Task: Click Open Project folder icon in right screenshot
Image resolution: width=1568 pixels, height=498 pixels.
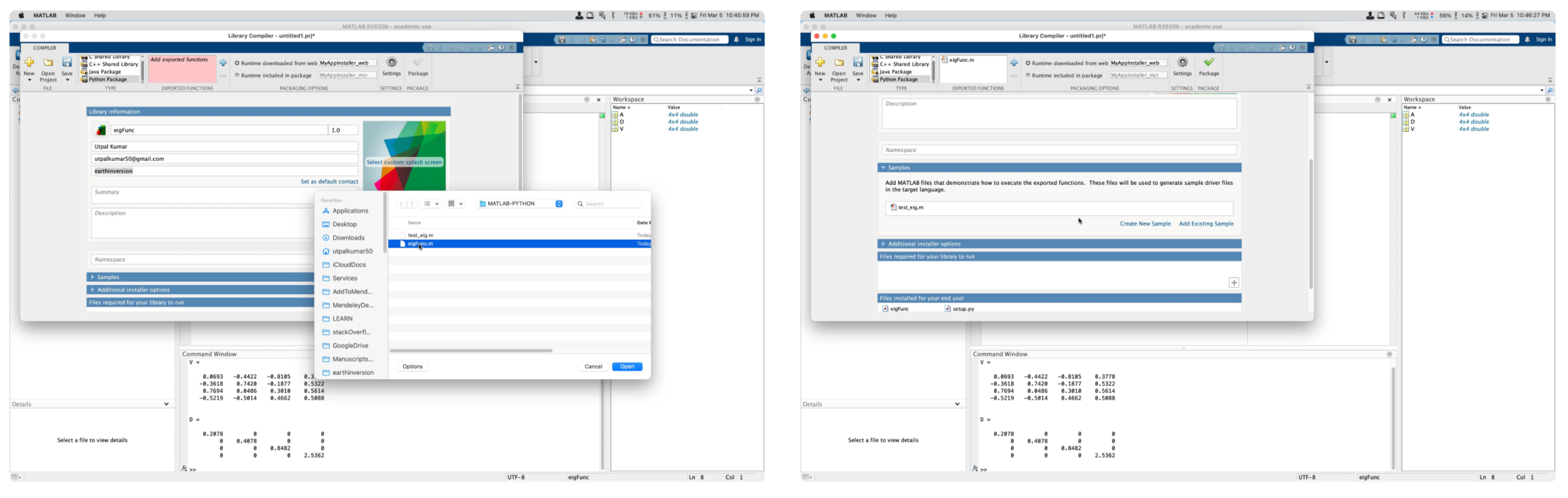Action: [x=839, y=62]
